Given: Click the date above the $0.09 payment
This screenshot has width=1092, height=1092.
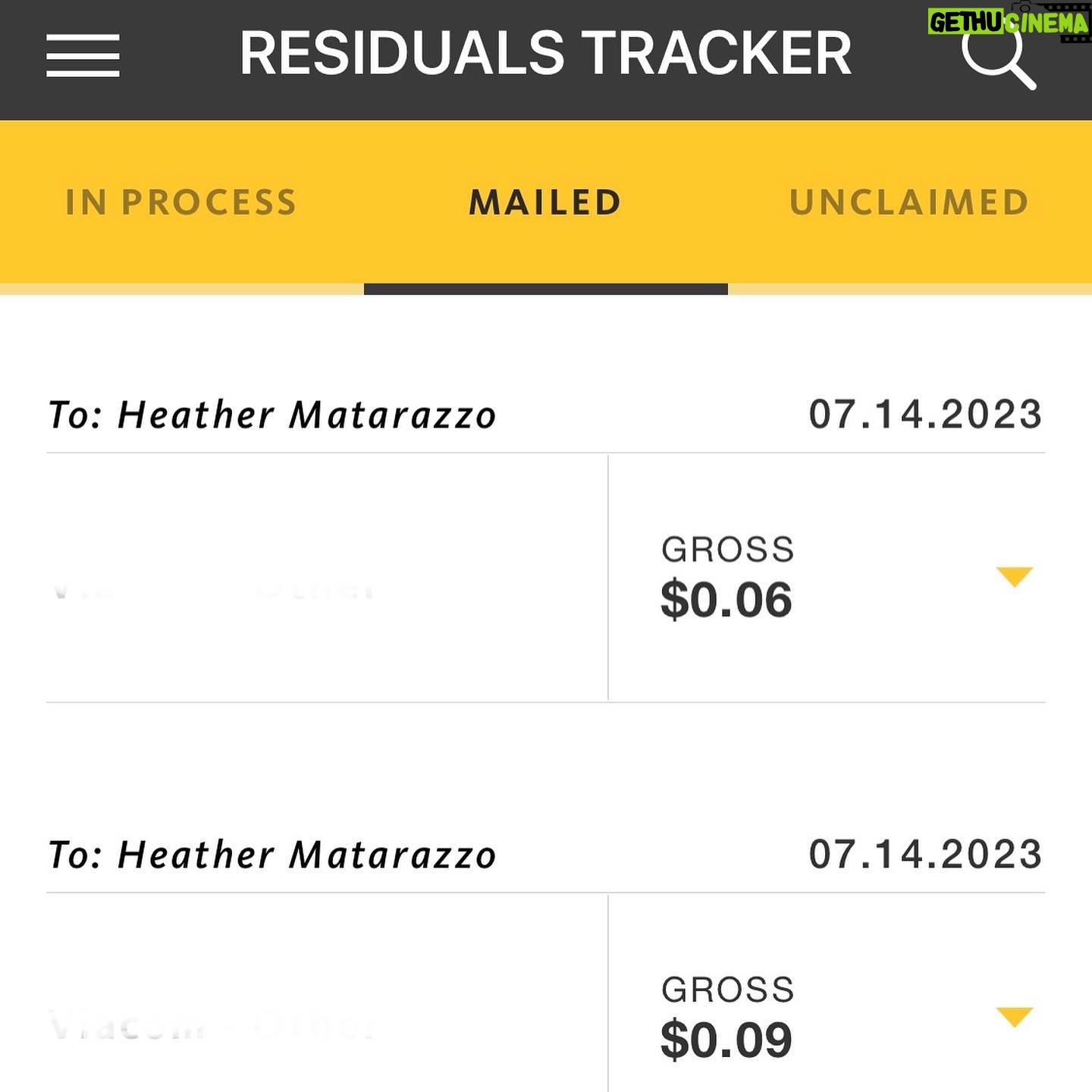Looking at the screenshot, I should 925,854.
